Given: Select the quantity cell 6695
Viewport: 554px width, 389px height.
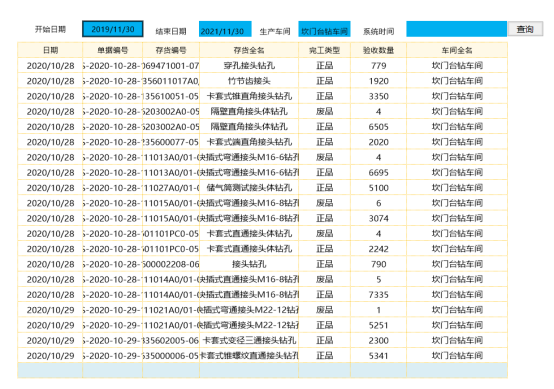Looking at the screenshot, I should coord(378,172).
